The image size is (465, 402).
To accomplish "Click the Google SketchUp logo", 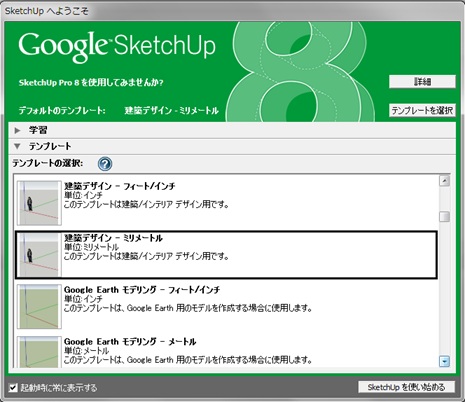I will pos(117,47).
